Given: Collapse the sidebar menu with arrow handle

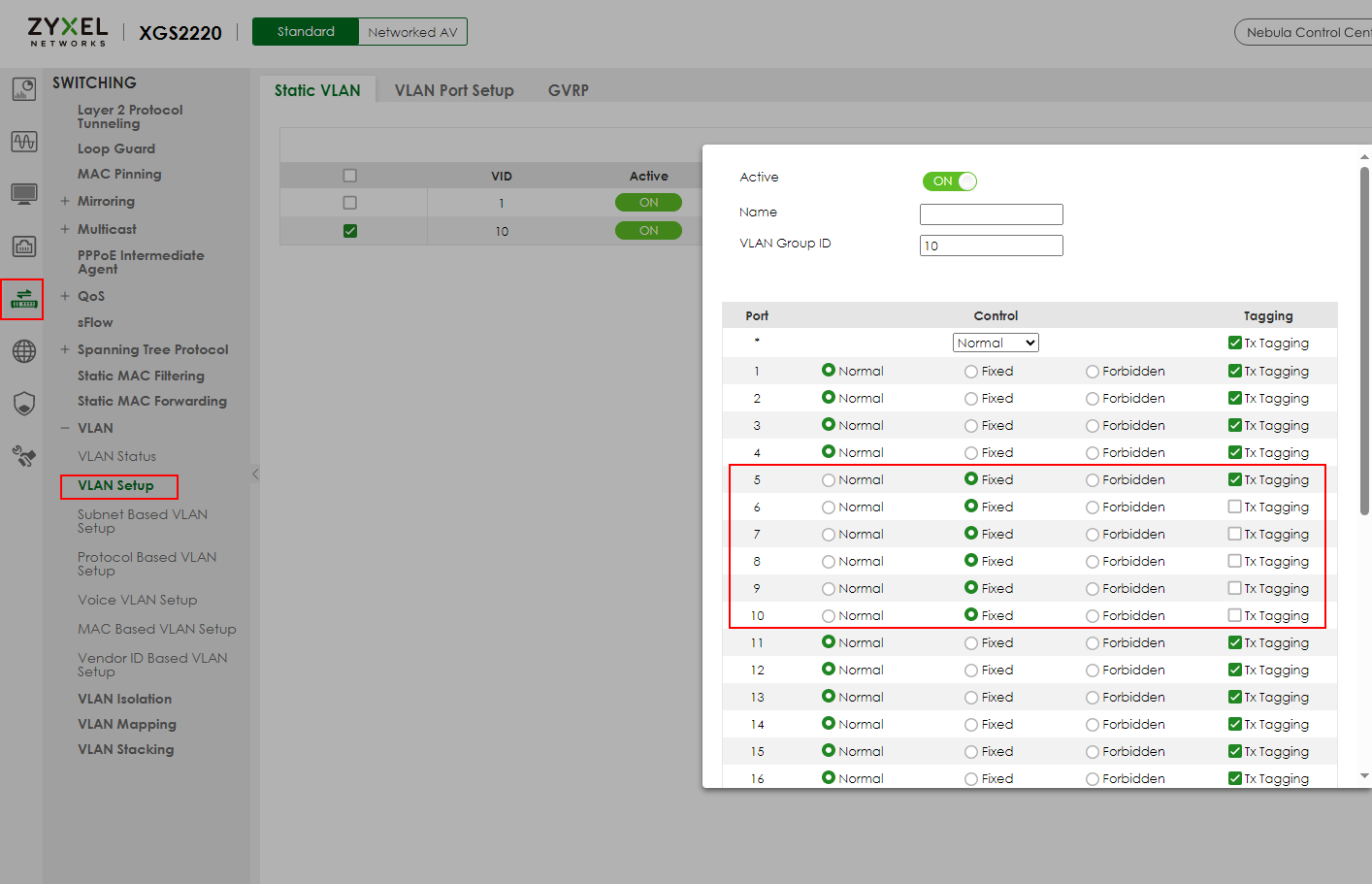Looking at the screenshot, I should pyautogui.click(x=255, y=475).
